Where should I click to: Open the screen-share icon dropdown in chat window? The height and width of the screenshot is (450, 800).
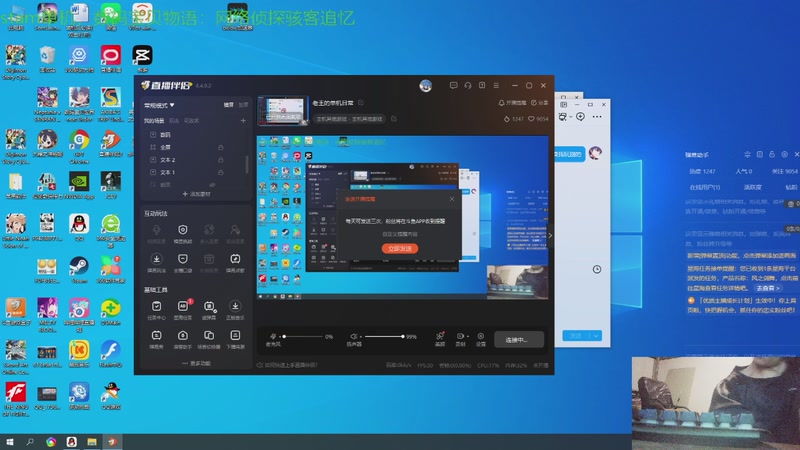pos(570,117)
